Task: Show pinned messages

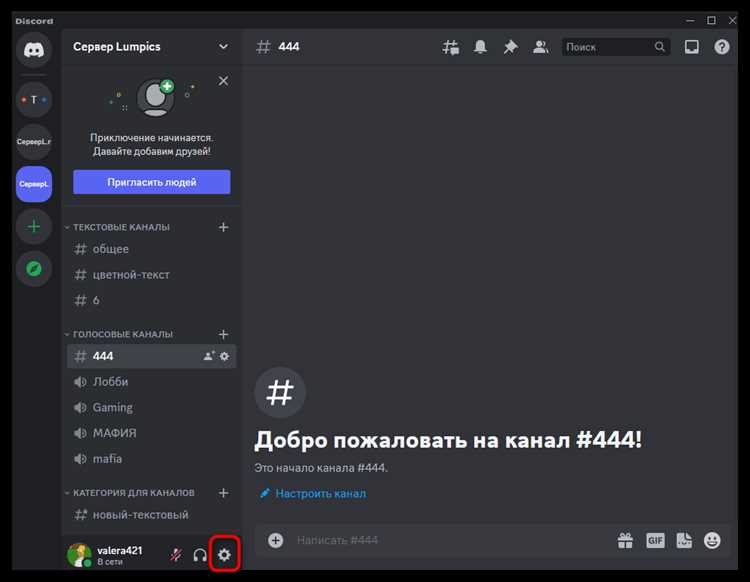Action: 510,47
